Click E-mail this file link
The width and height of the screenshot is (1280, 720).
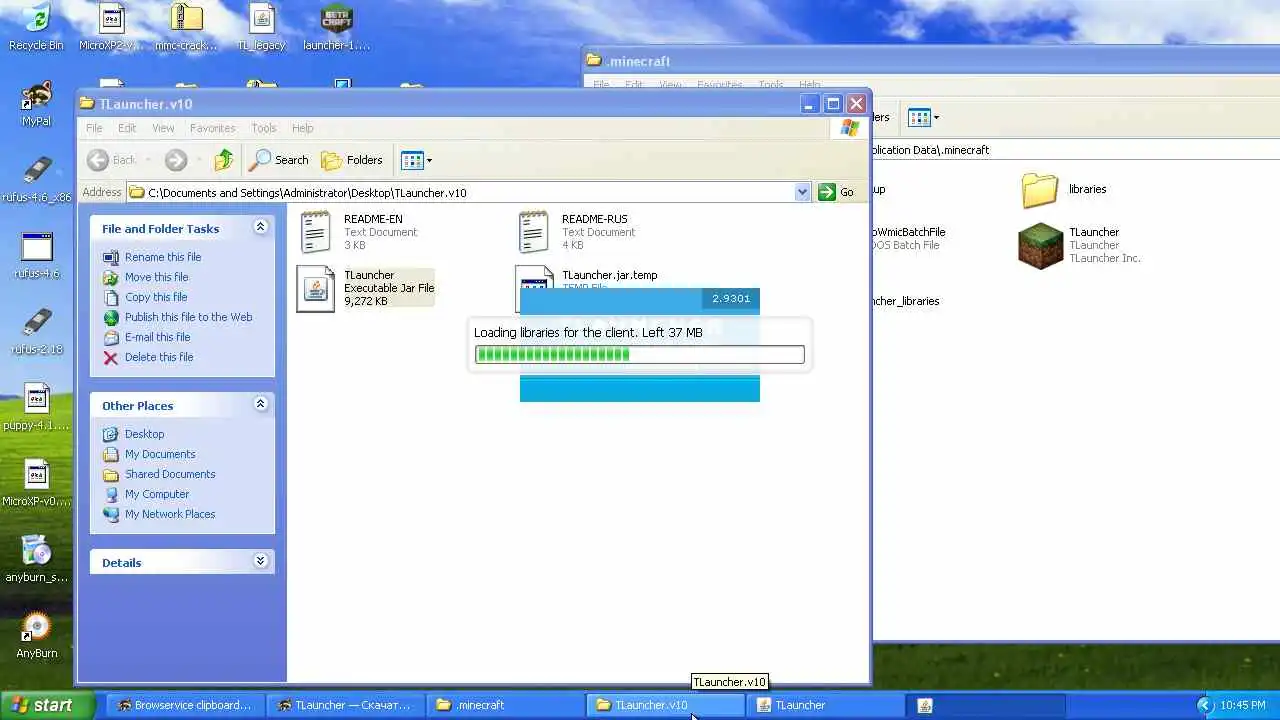pyautogui.click(x=158, y=337)
